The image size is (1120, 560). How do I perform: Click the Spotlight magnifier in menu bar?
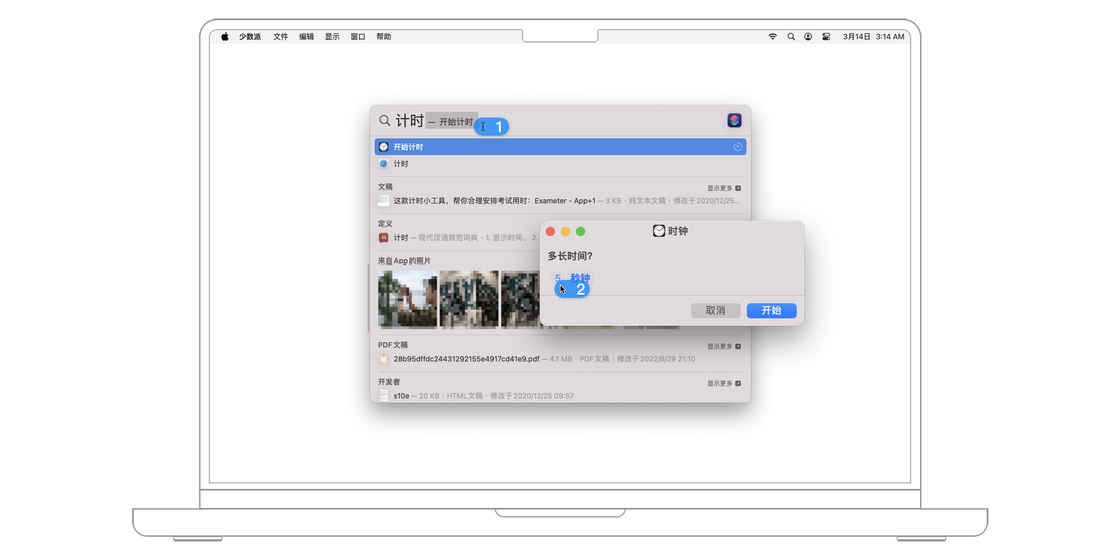pos(791,36)
